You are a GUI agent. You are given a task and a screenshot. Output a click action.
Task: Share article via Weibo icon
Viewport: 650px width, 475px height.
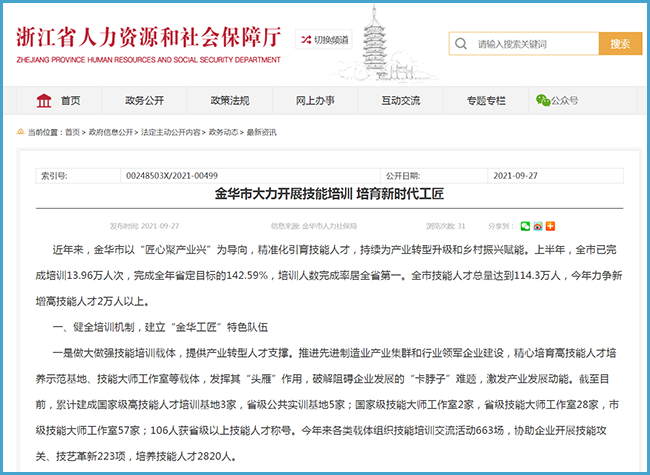tap(538, 226)
